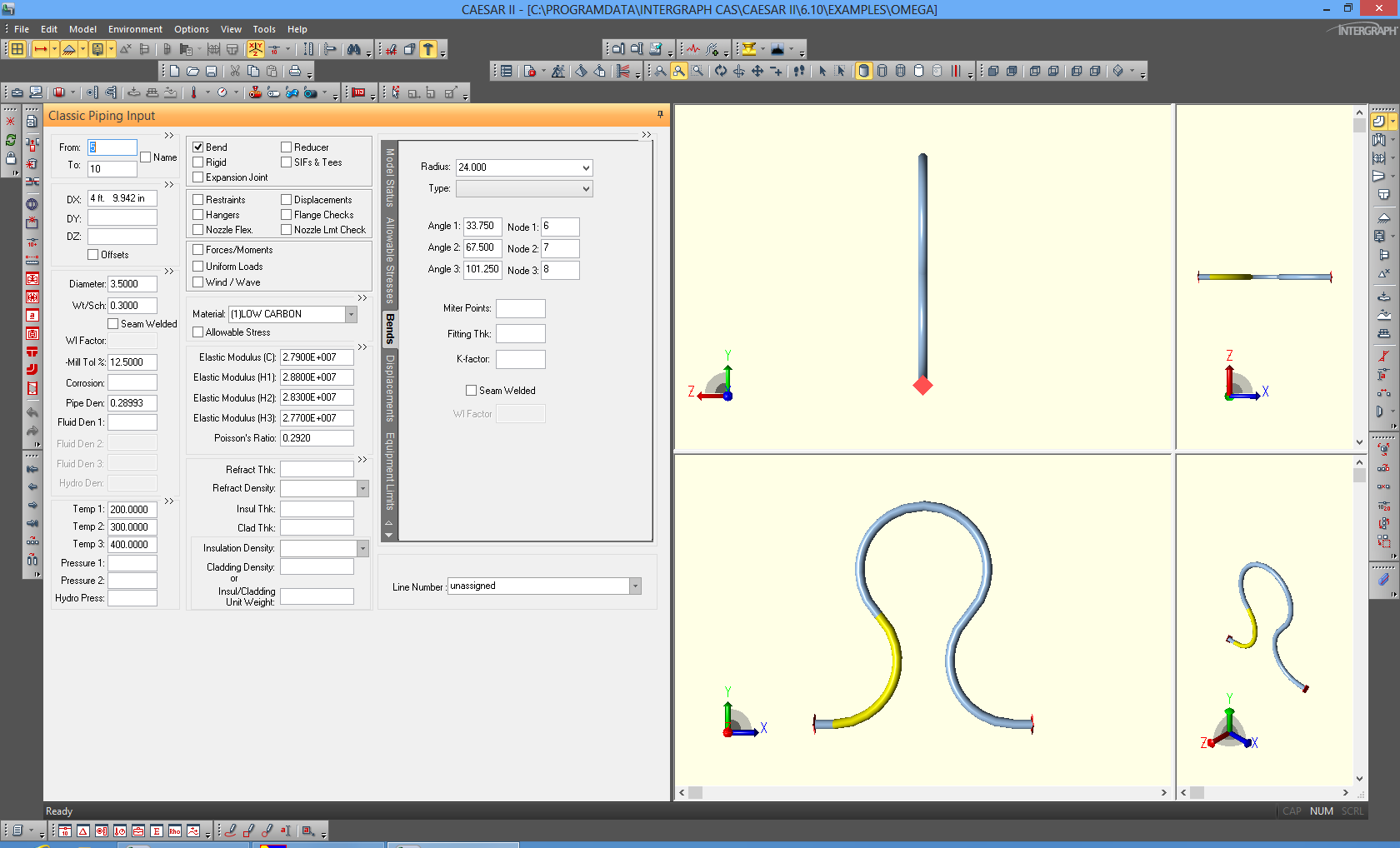Screen dimensions: 1400x848
Task: Click the horizontal scrollbar under bottom-left view
Action: 923,793
